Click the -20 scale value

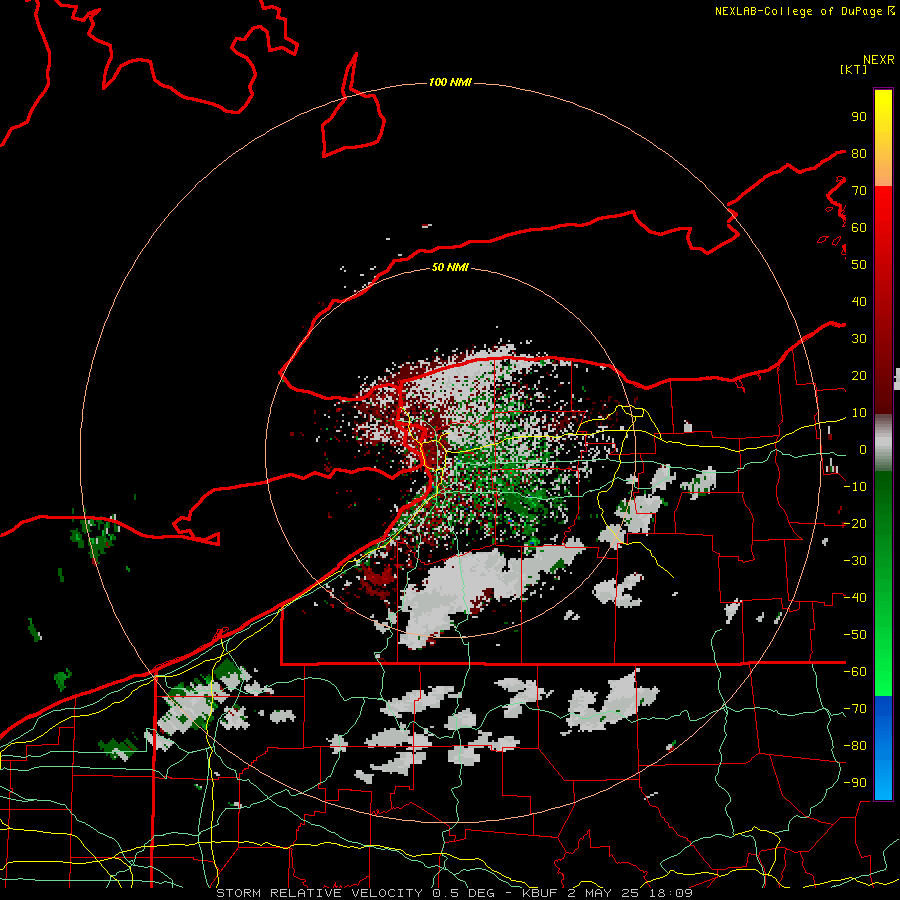[x=855, y=524]
